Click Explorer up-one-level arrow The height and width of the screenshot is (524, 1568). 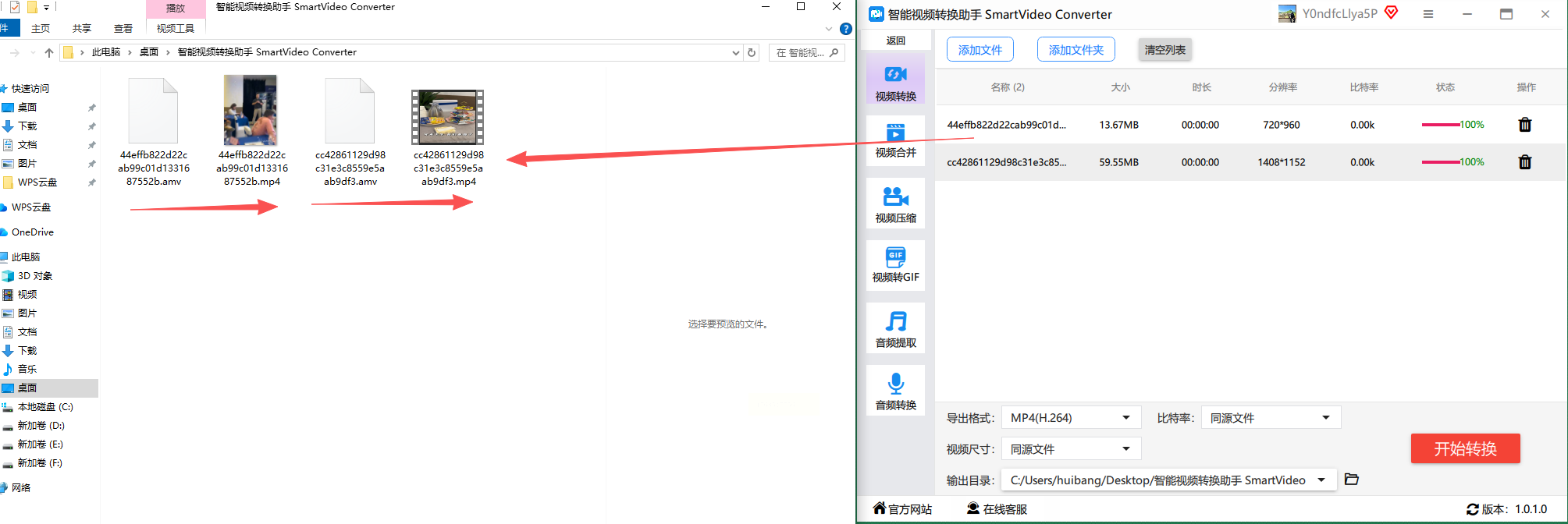point(49,52)
